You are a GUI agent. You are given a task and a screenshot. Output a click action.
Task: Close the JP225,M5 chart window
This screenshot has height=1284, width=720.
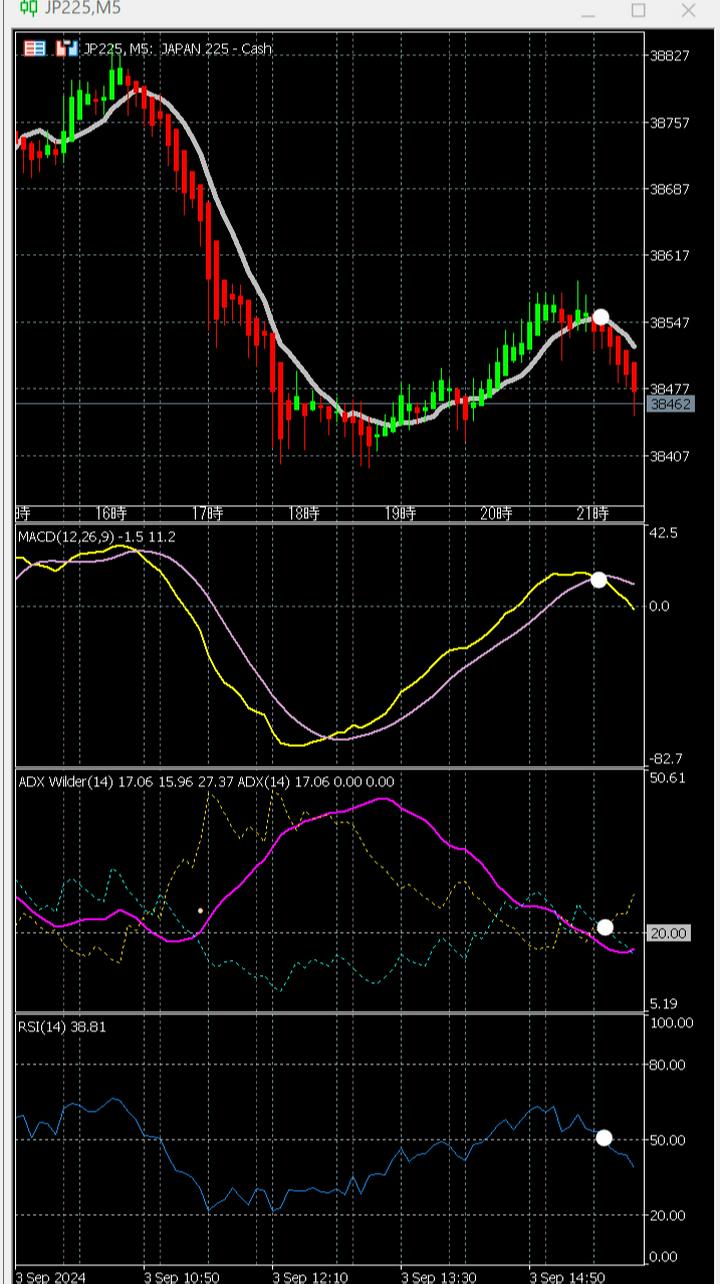tap(688, 11)
